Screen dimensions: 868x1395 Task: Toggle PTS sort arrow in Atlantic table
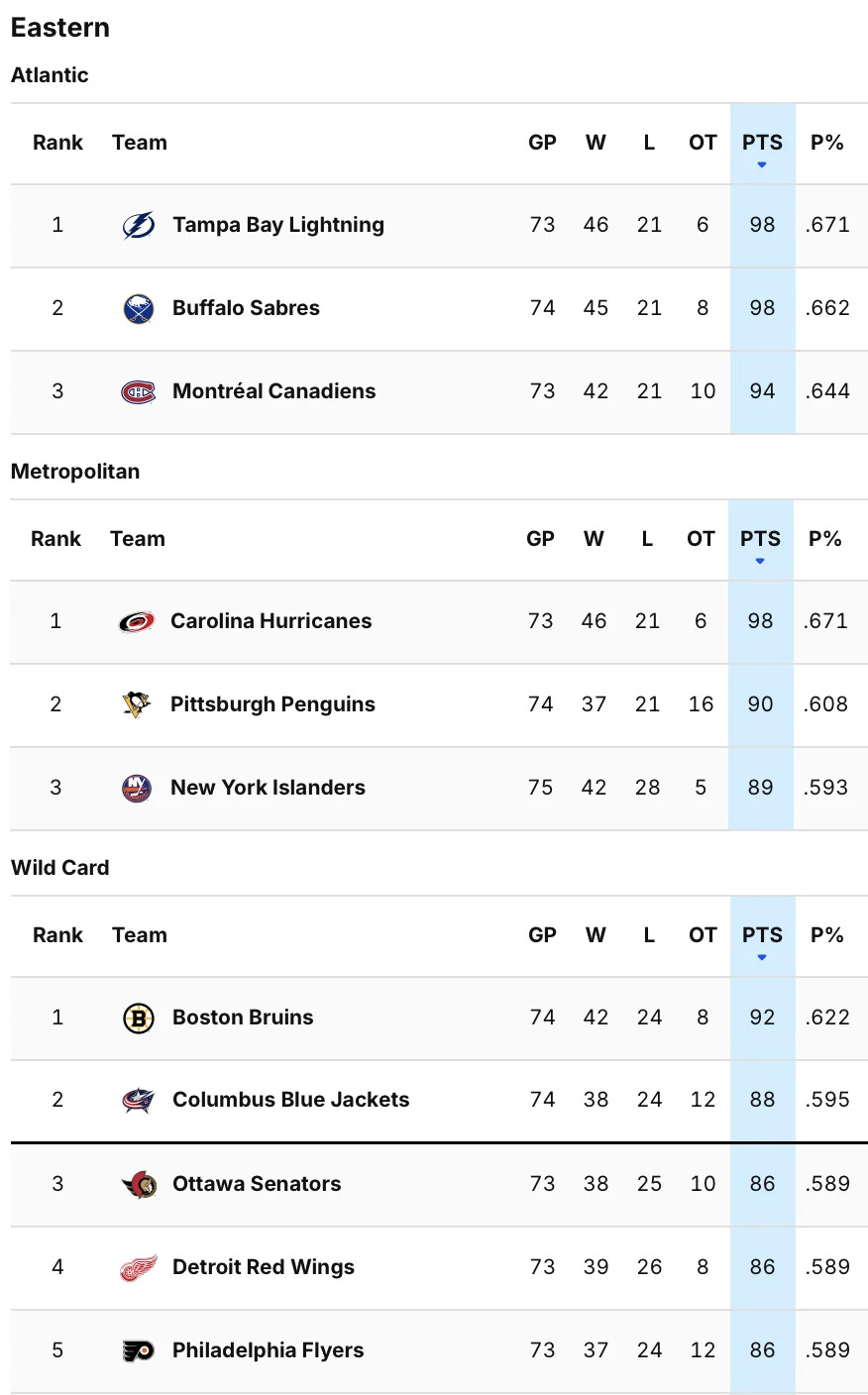(x=762, y=164)
